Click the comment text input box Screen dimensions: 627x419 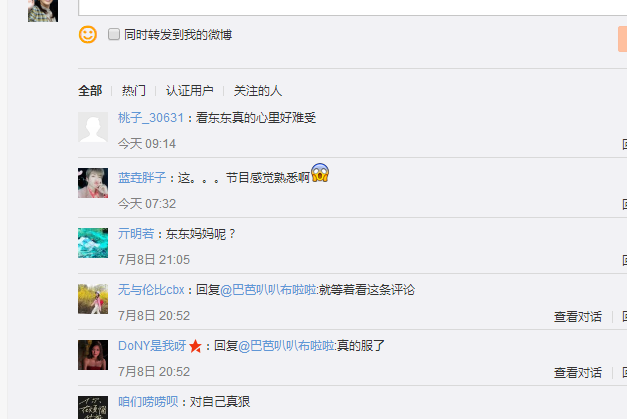pos(352,7)
